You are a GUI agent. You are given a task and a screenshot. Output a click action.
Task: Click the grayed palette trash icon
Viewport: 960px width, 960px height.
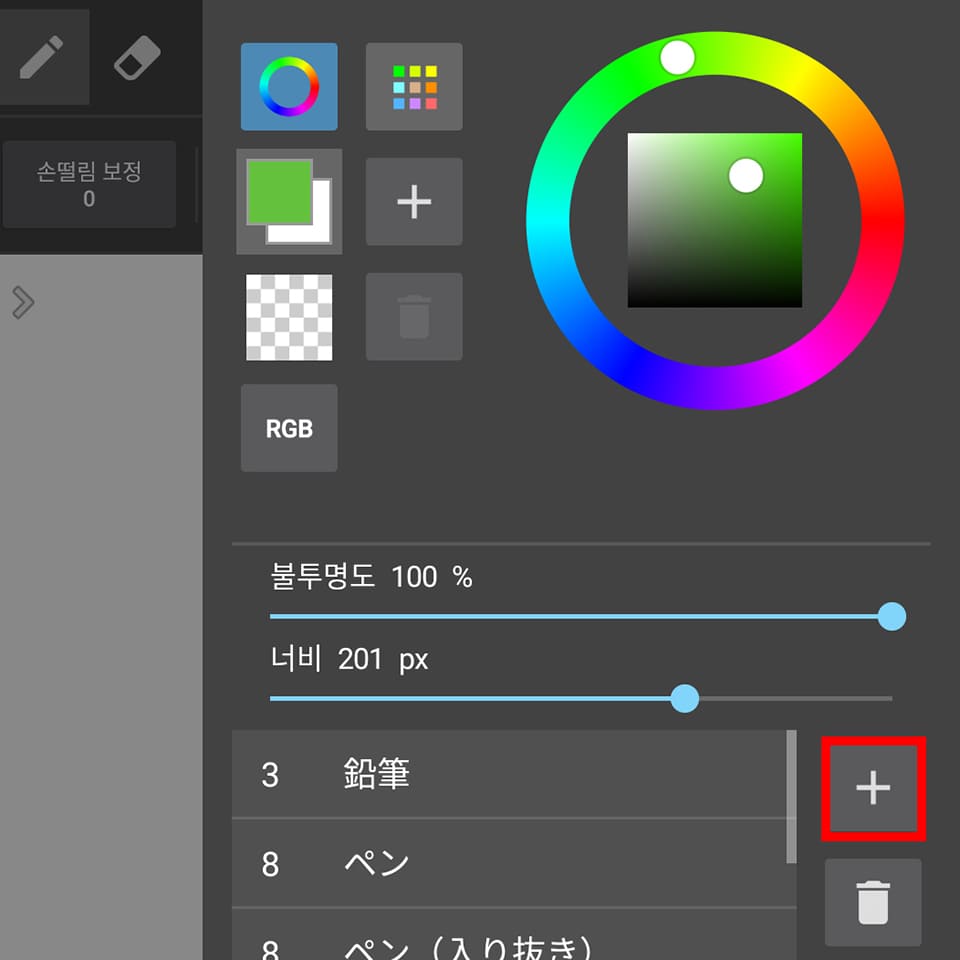[414, 317]
